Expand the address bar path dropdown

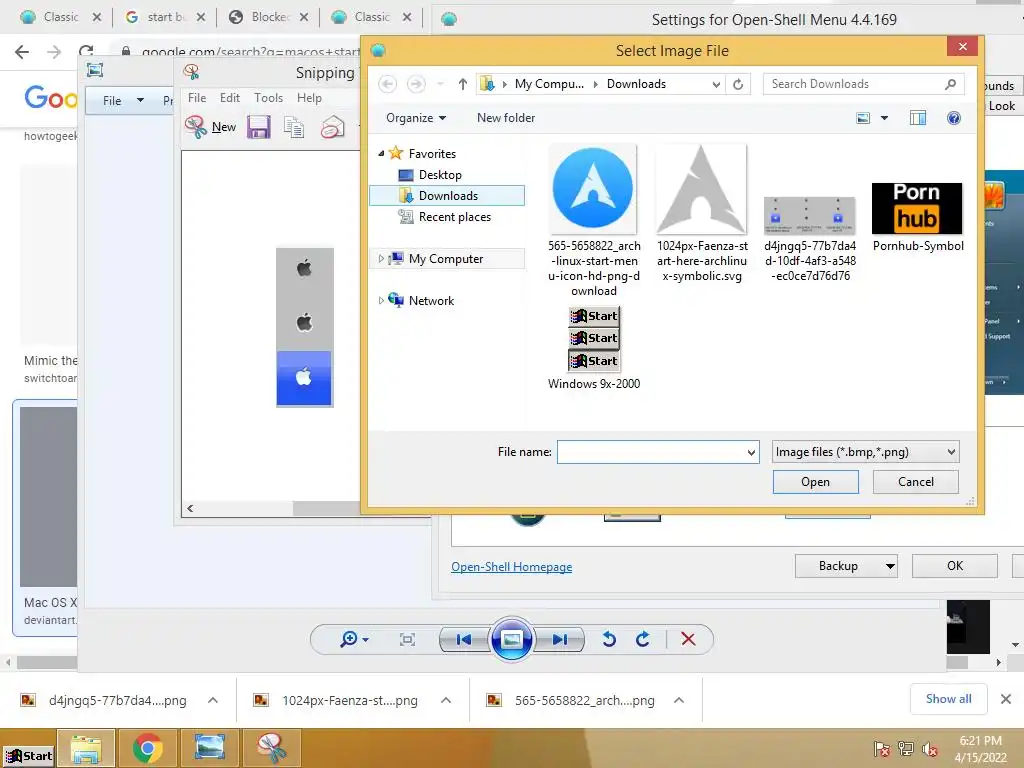[716, 84]
